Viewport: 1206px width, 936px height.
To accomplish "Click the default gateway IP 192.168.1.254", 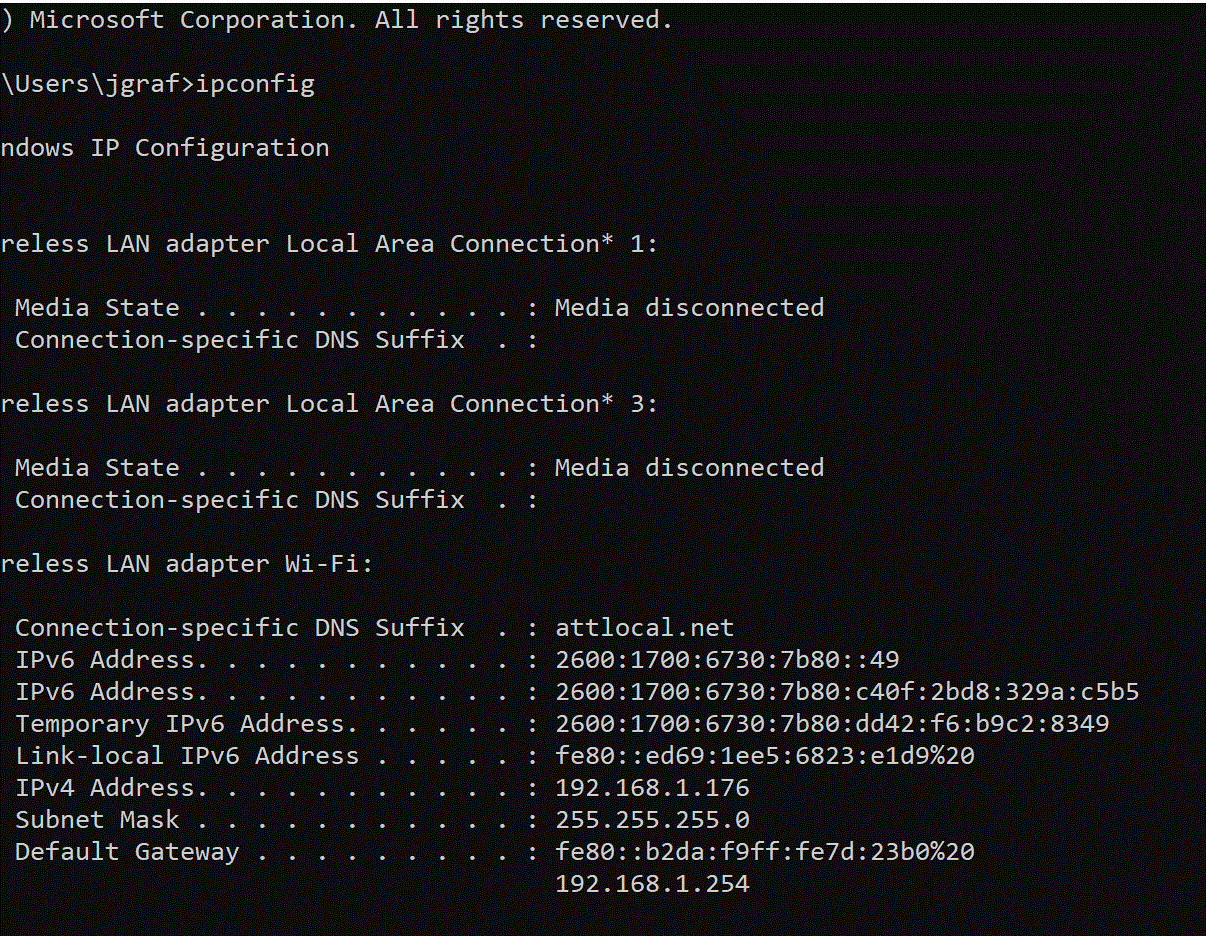I will (x=652, y=884).
